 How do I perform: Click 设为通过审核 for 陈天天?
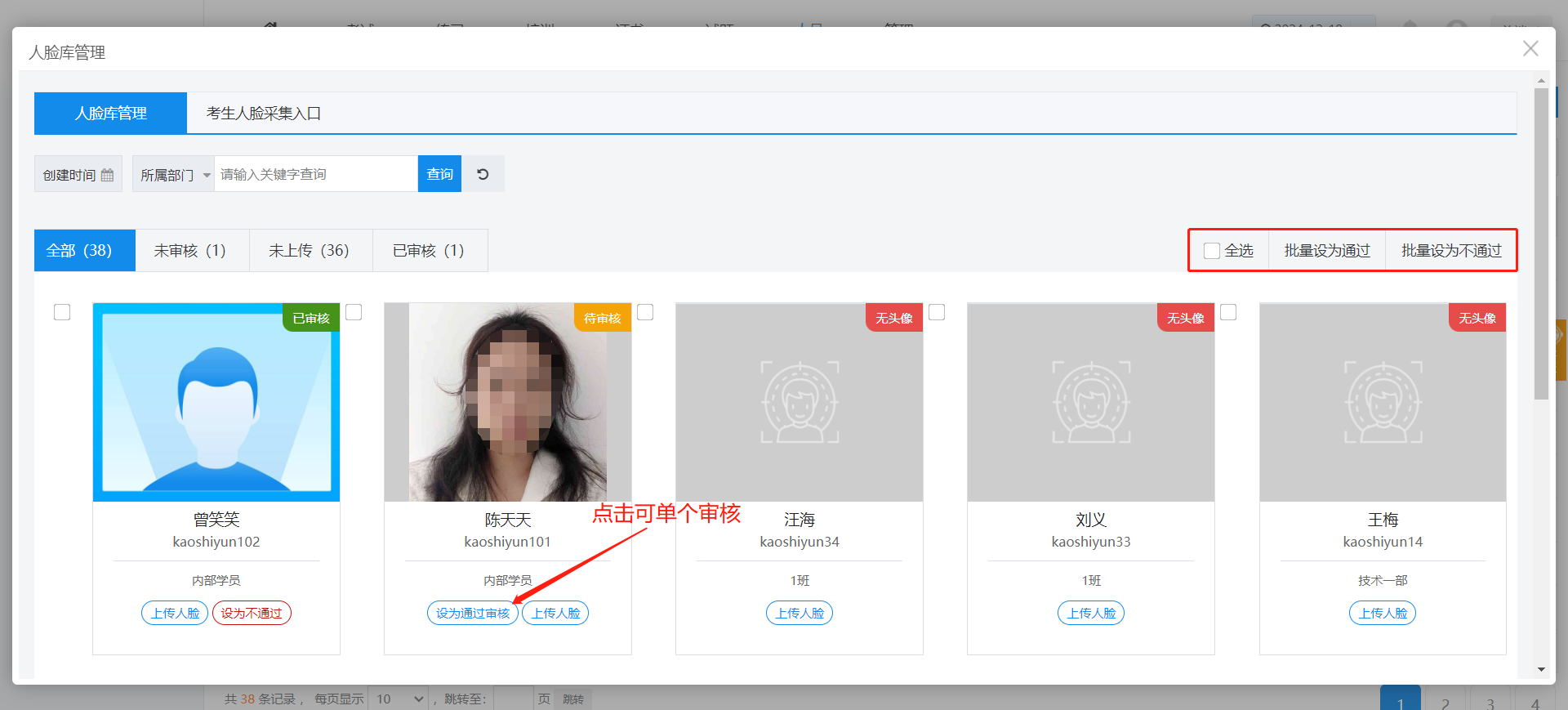point(472,613)
